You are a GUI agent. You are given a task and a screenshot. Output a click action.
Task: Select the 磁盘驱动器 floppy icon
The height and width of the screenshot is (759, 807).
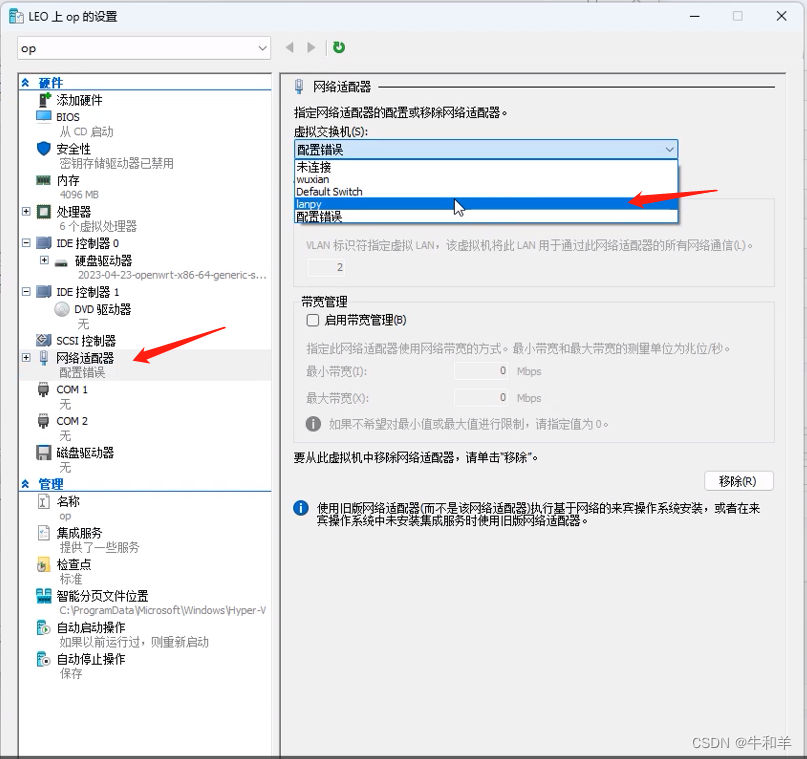[x=44, y=452]
